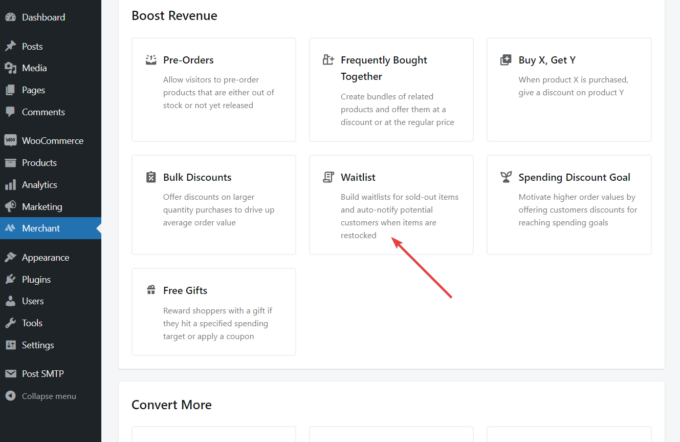Select the Merchant menu item

point(51,228)
